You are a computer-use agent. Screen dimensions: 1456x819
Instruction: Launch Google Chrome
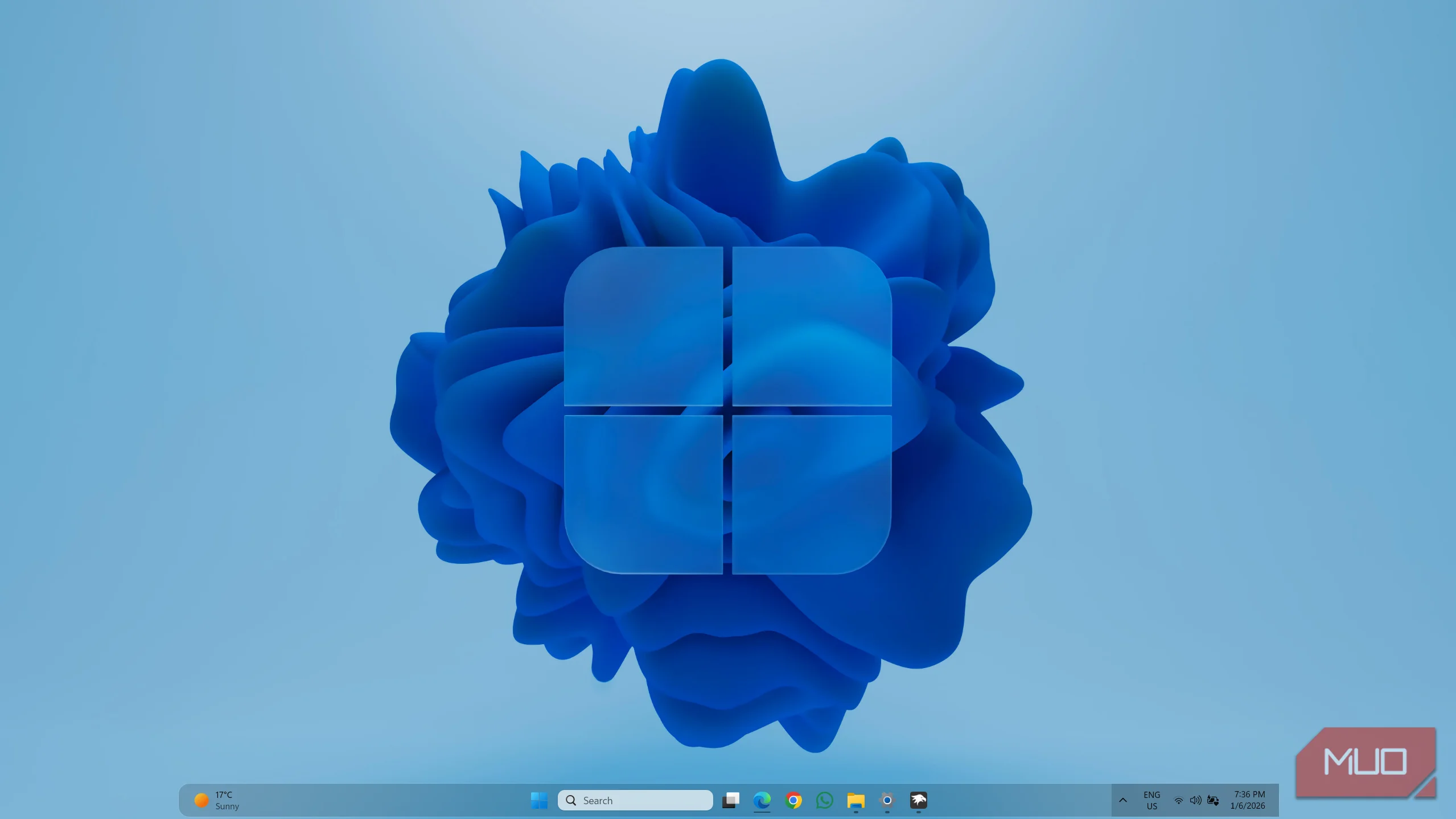793,800
